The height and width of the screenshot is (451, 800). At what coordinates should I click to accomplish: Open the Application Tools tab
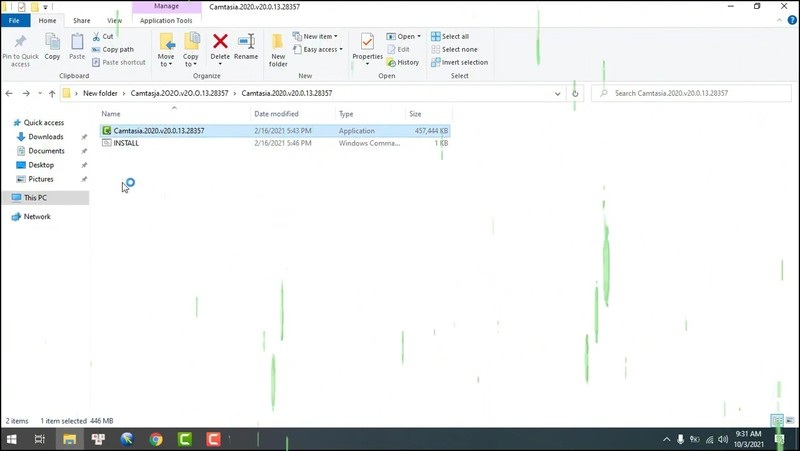coord(166,20)
